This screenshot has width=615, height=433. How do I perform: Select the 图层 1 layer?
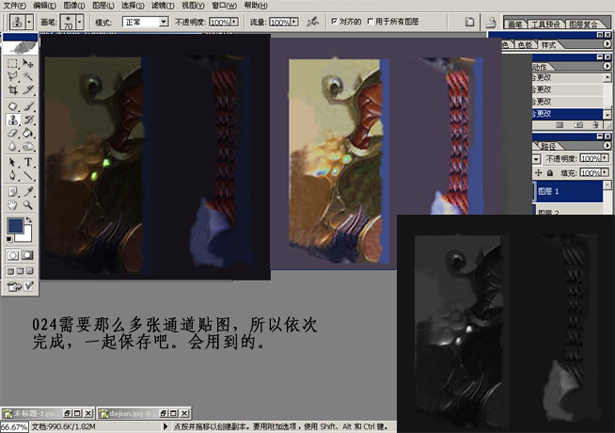pos(569,191)
